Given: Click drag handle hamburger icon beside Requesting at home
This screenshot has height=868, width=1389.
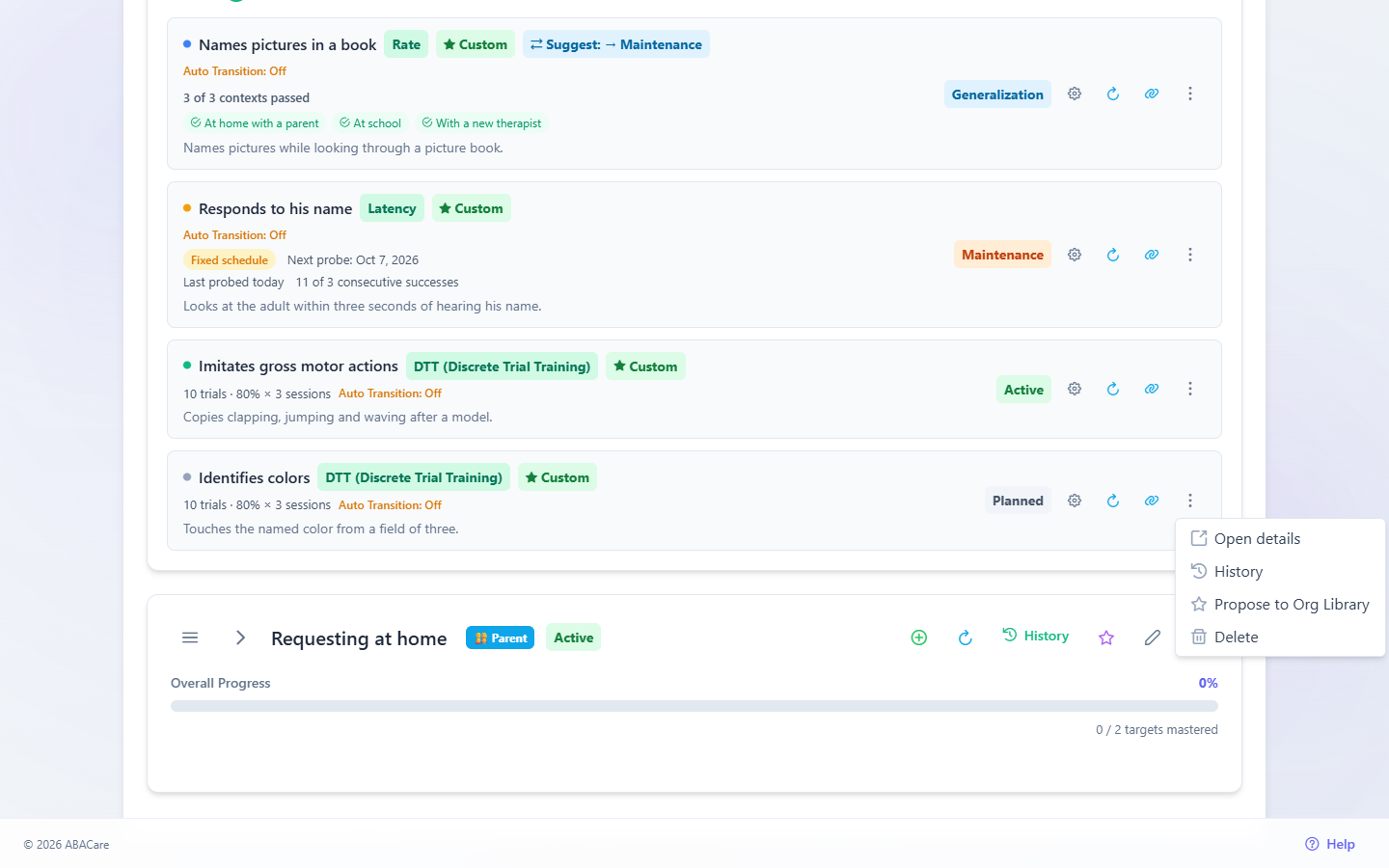Looking at the screenshot, I should 190,637.
